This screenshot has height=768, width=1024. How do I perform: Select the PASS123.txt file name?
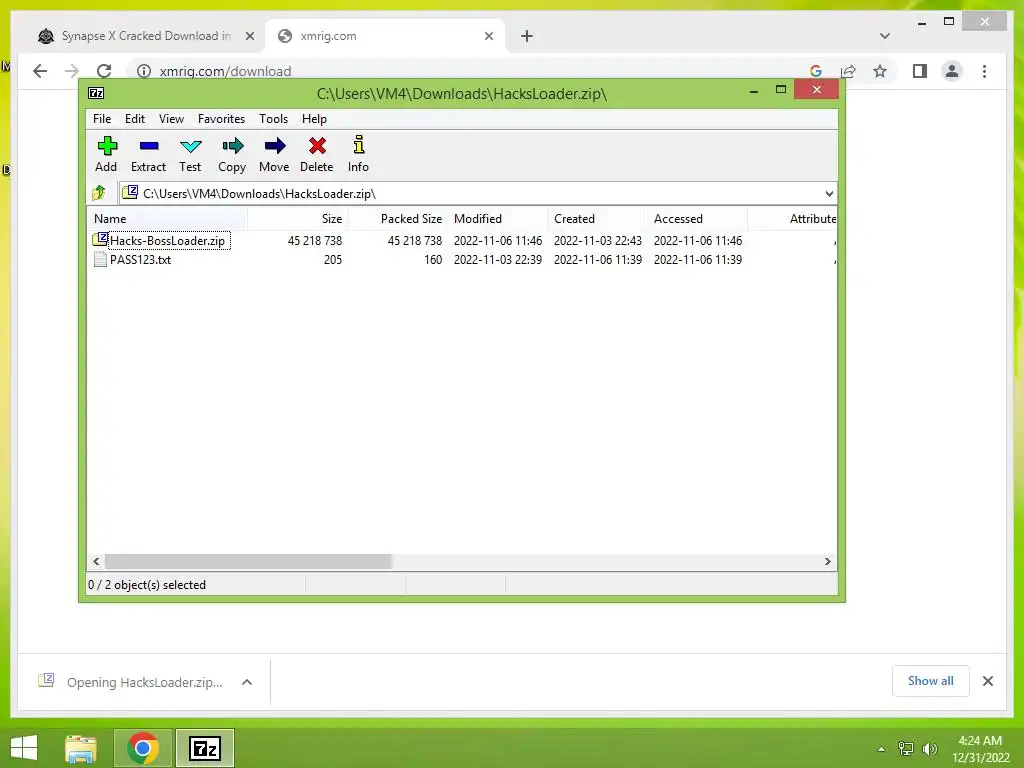point(140,259)
